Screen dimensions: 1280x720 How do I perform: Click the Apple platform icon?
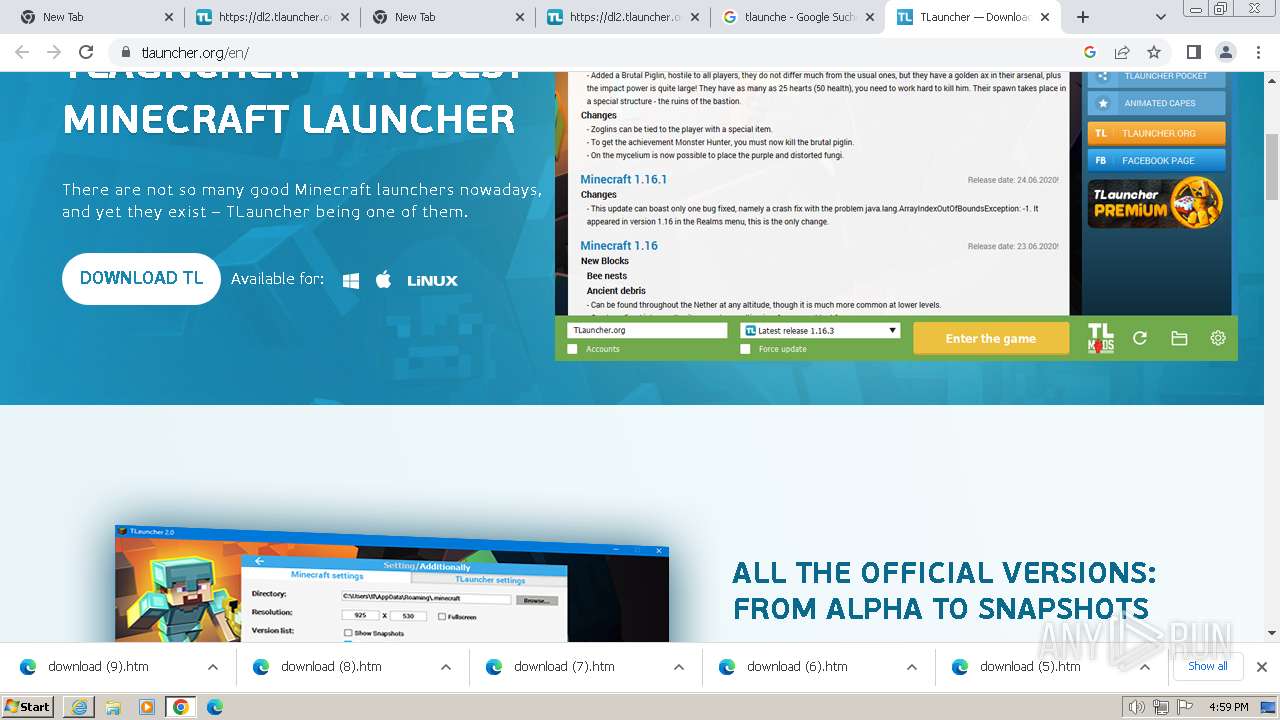coord(383,280)
